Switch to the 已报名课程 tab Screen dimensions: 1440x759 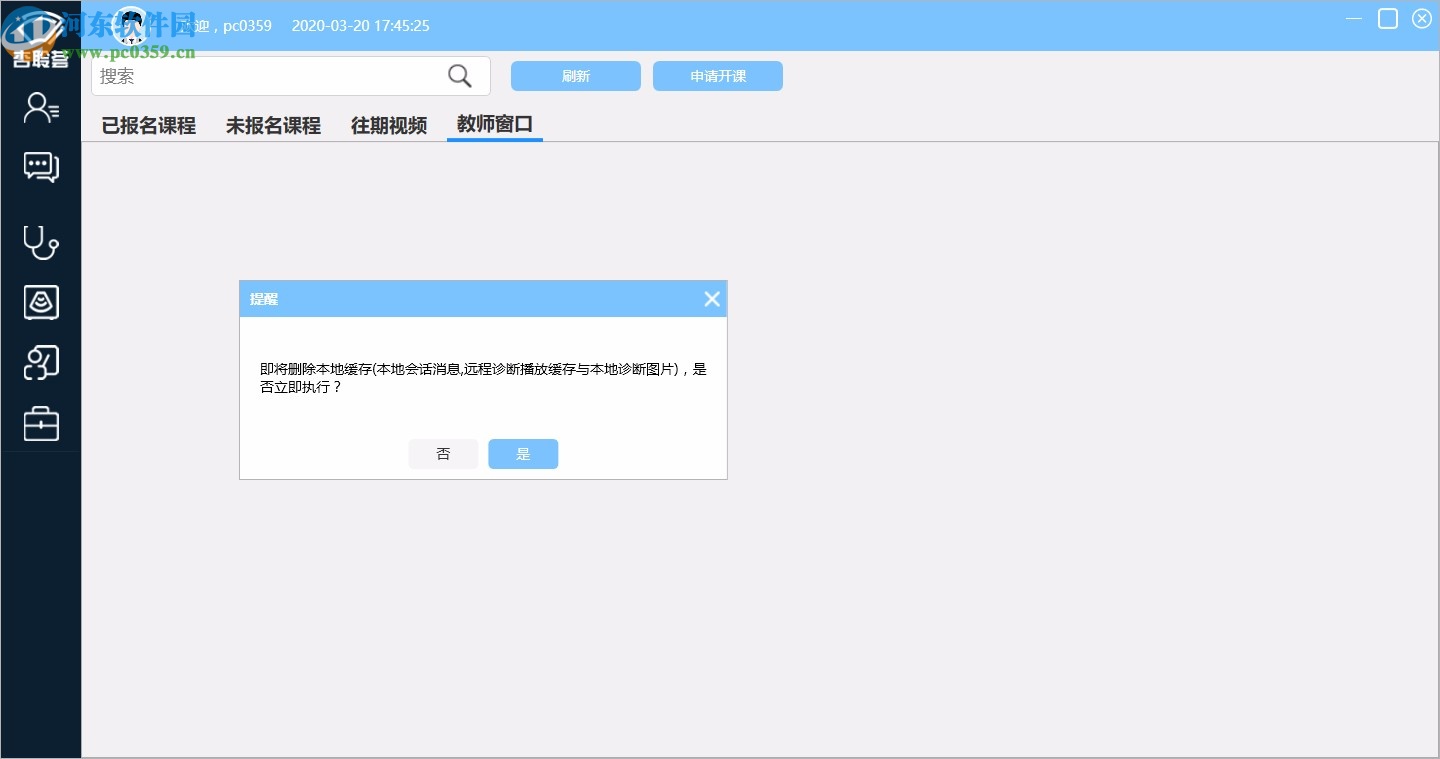(x=148, y=125)
